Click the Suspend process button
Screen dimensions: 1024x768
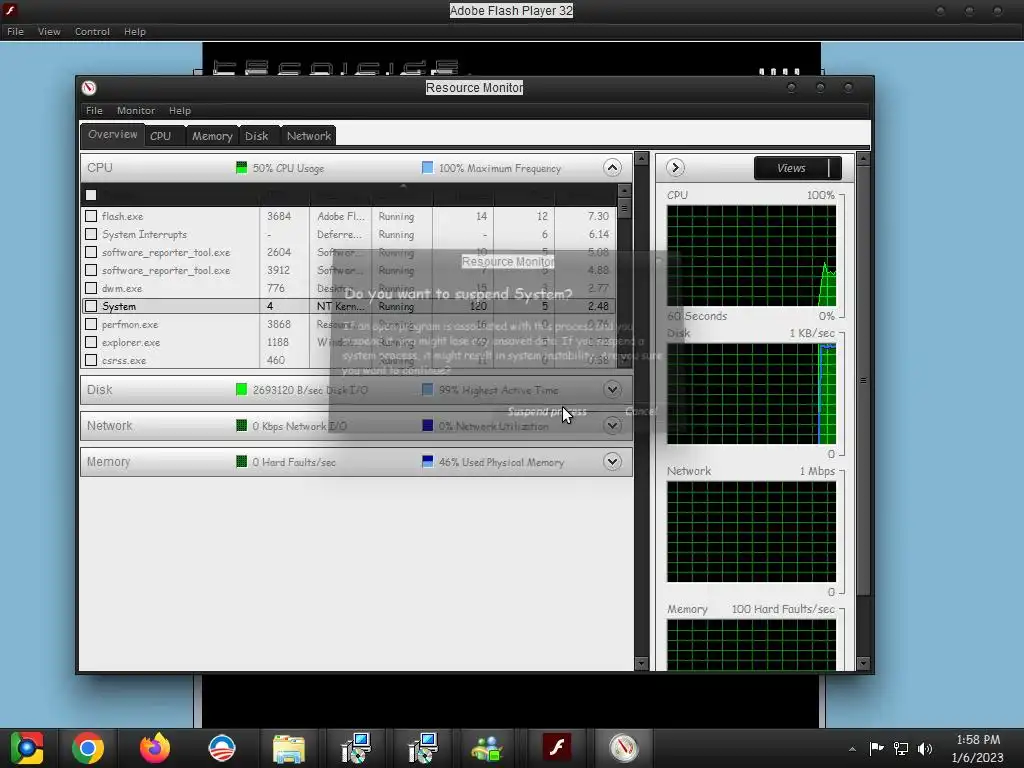click(x=547, y=411)
